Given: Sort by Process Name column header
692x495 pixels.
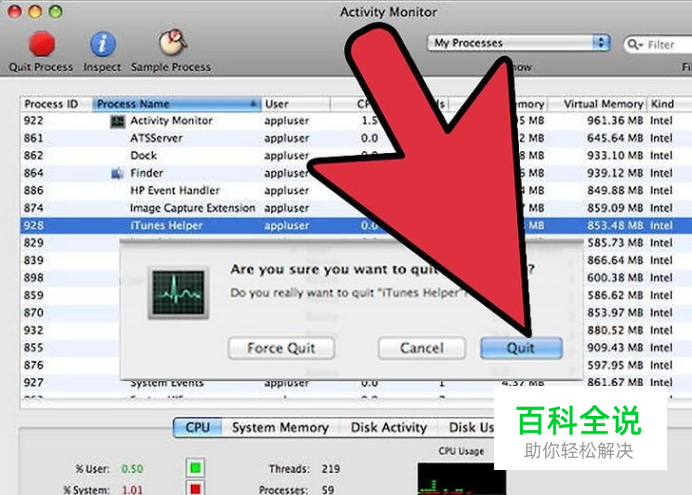Looking at the screenshot, I should (177, 104).
